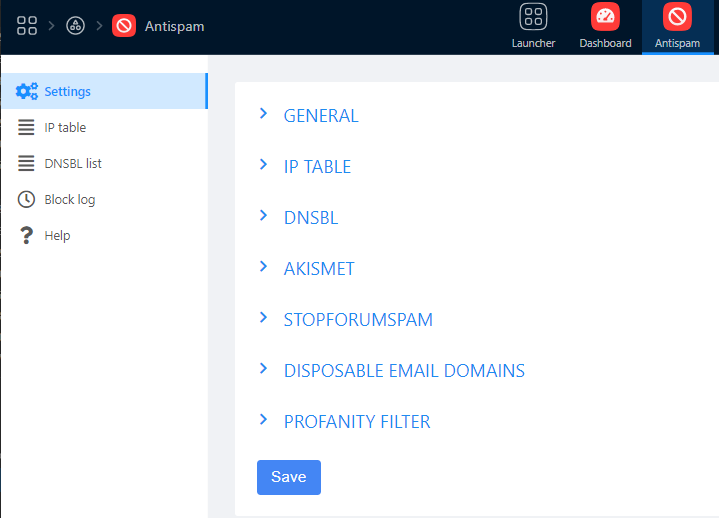
Task: Expand the GENERAL settings section
Action: click(x=320, y=116)
